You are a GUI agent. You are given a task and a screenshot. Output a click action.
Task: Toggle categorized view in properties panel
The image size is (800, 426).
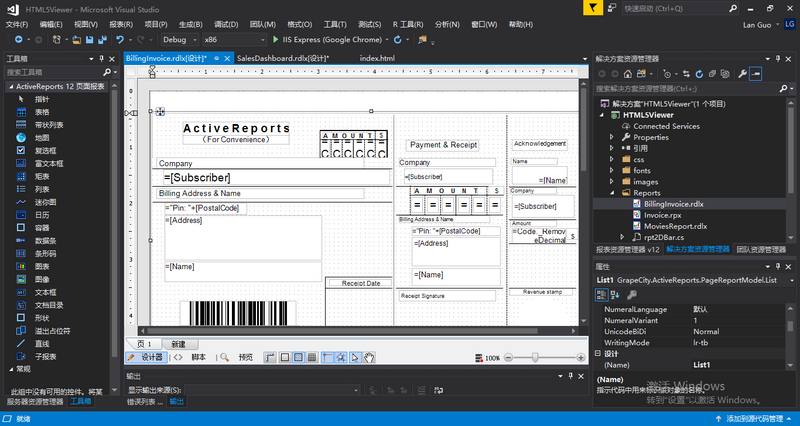(602, 295)
